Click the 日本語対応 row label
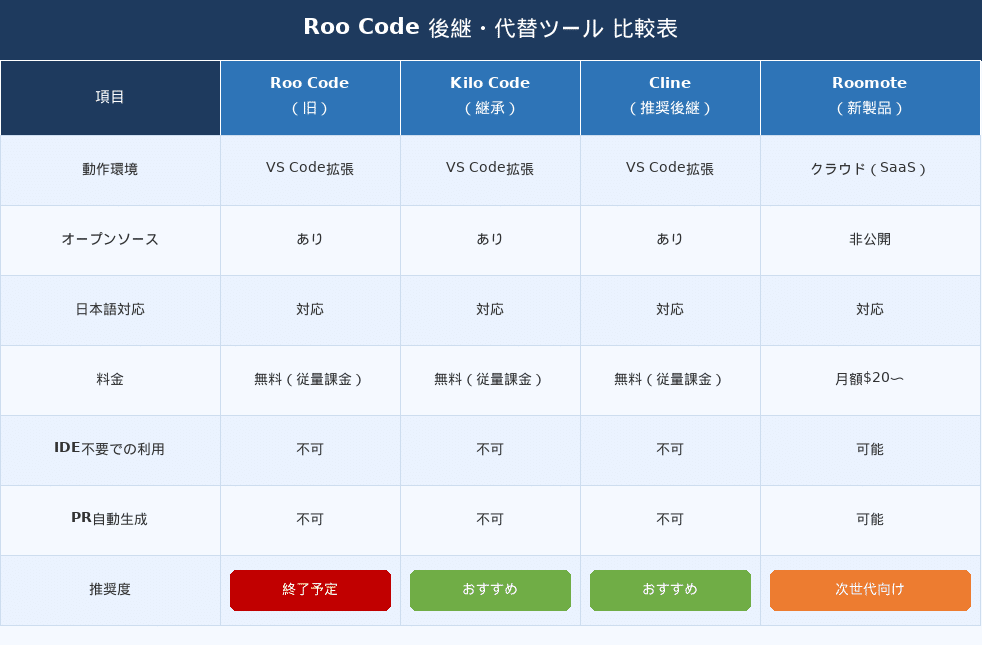The height and width of the screenshot is (645, 982). click(110, 309)
